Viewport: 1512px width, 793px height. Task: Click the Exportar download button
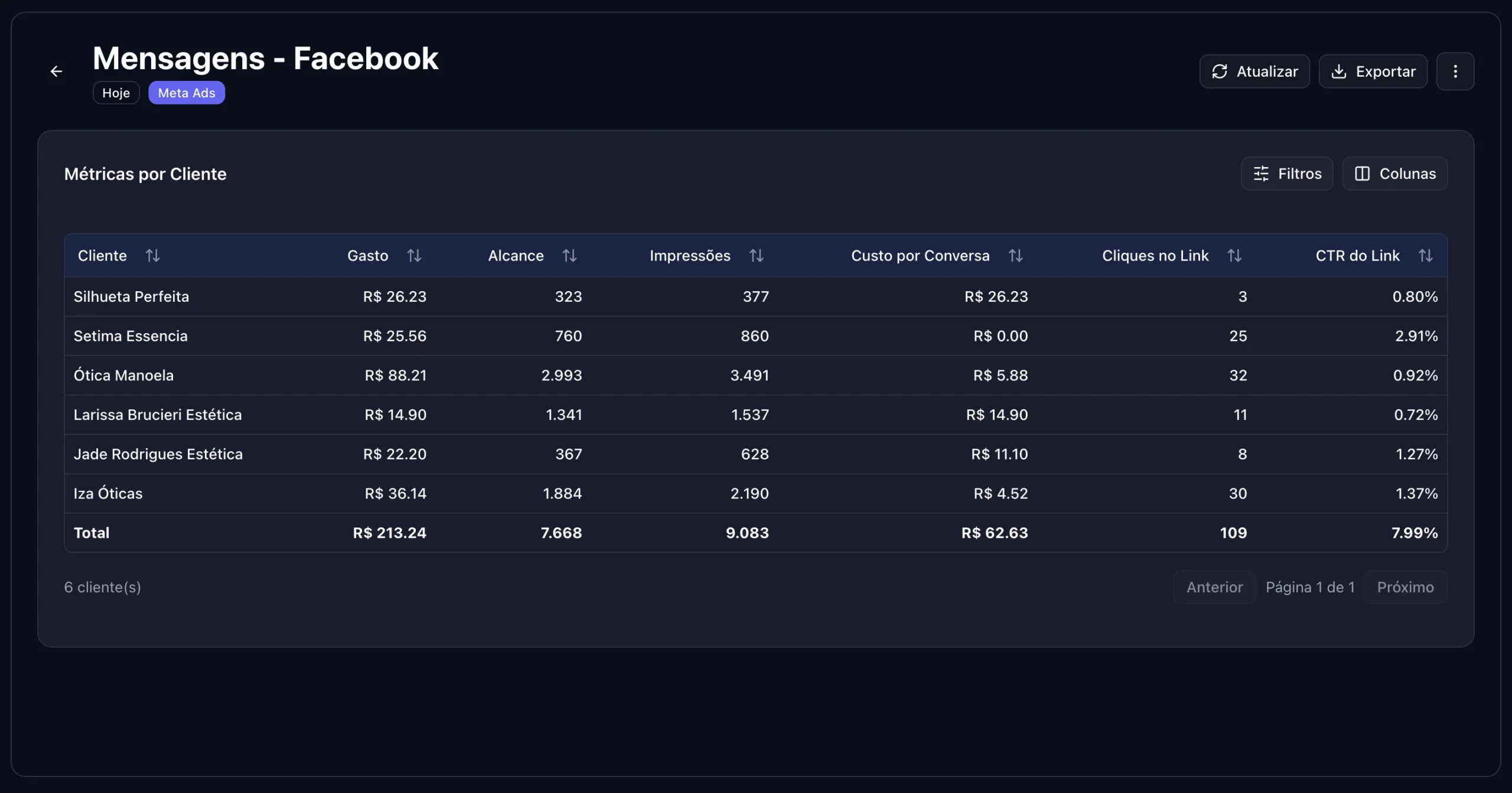(x=1373, y=71)
